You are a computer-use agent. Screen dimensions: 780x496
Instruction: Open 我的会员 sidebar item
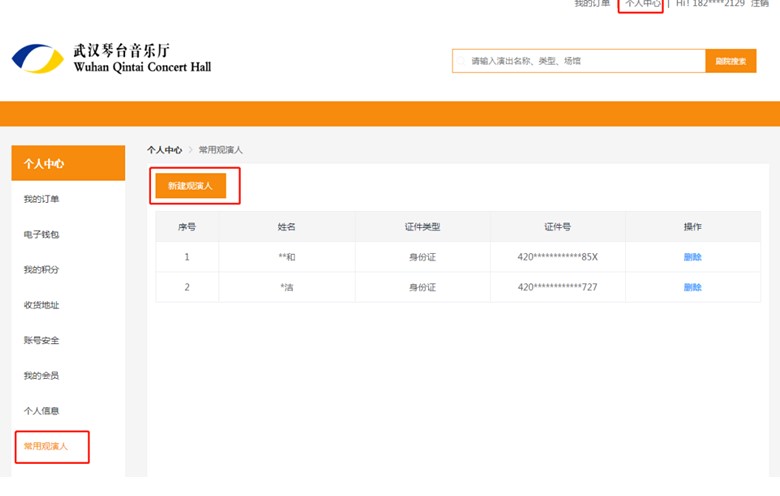[x=41, y=376]
